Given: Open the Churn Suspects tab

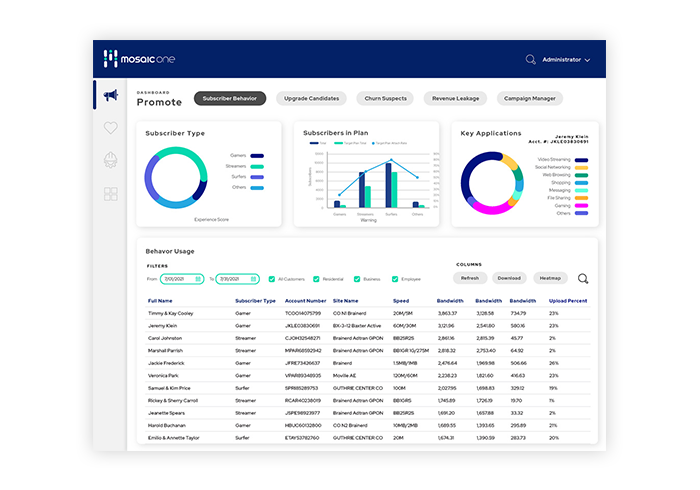Looking at the screenshot, I should [x=385, y=98].
